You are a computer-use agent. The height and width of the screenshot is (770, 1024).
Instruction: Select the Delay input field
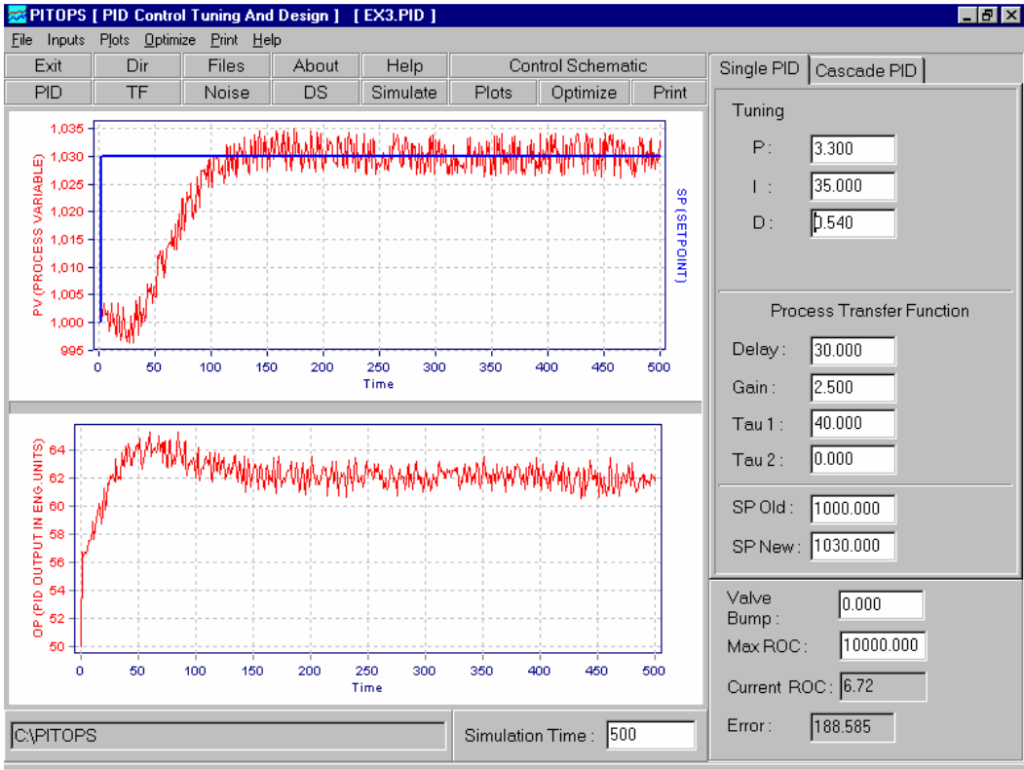click(x=853, y=351)
